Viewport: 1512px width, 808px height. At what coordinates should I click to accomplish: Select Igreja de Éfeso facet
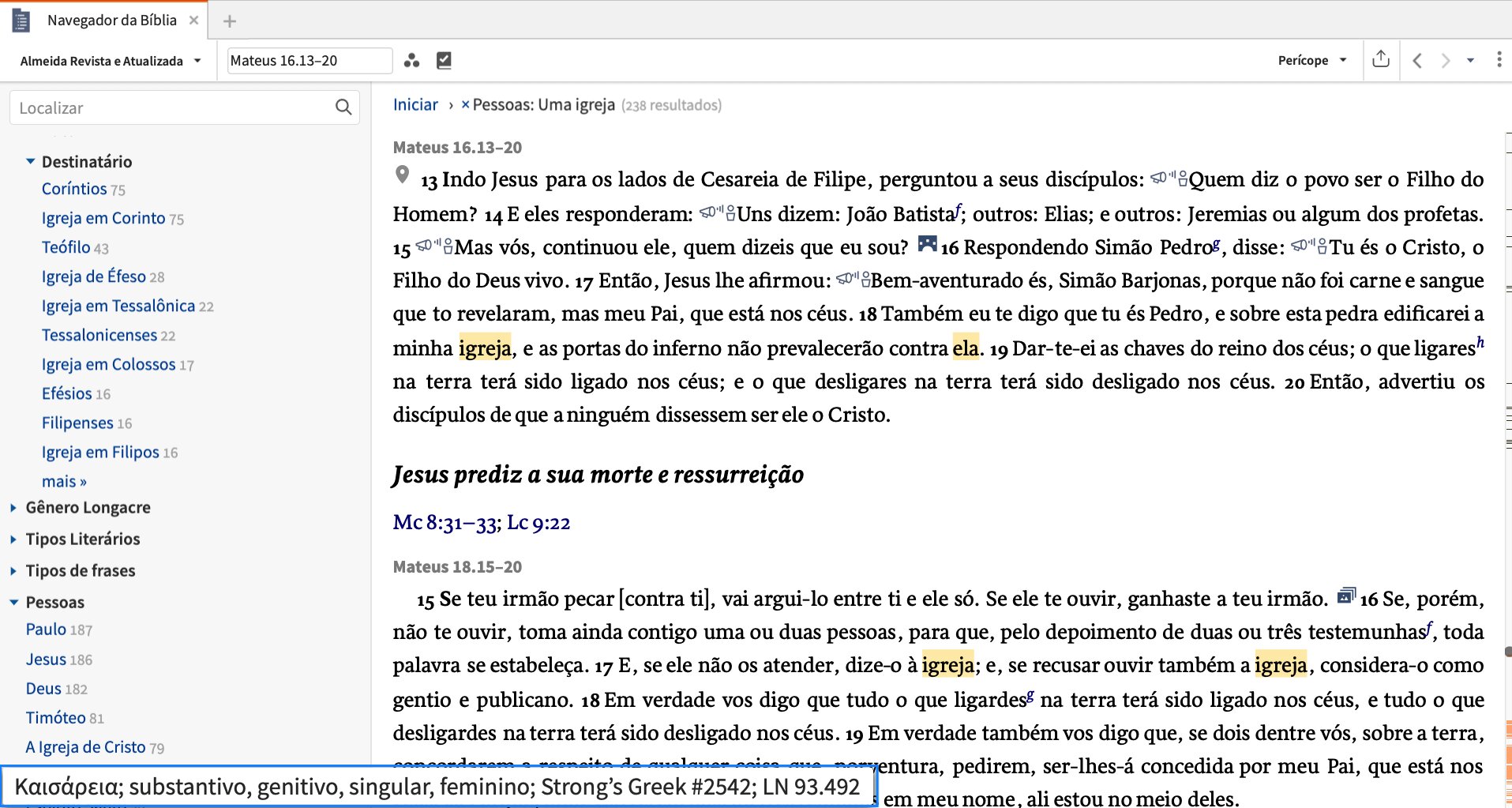pos(94,276)
